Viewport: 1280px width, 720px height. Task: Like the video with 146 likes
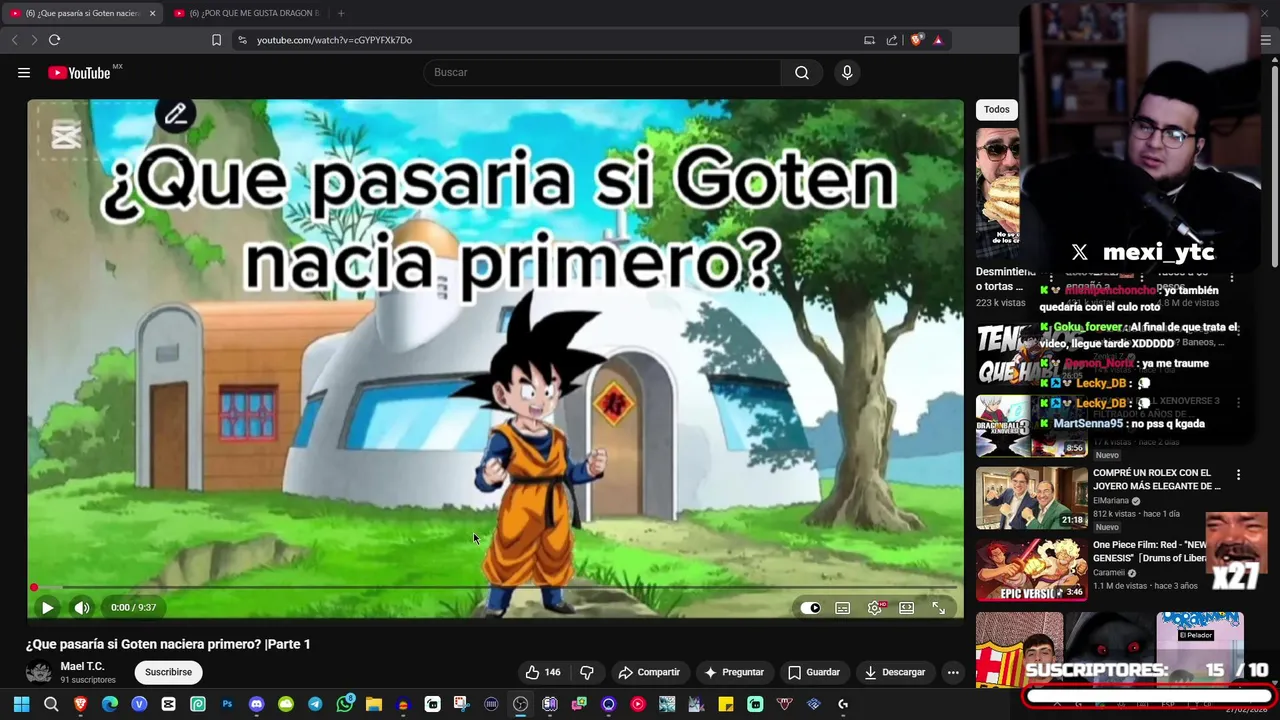pos(543,672)
